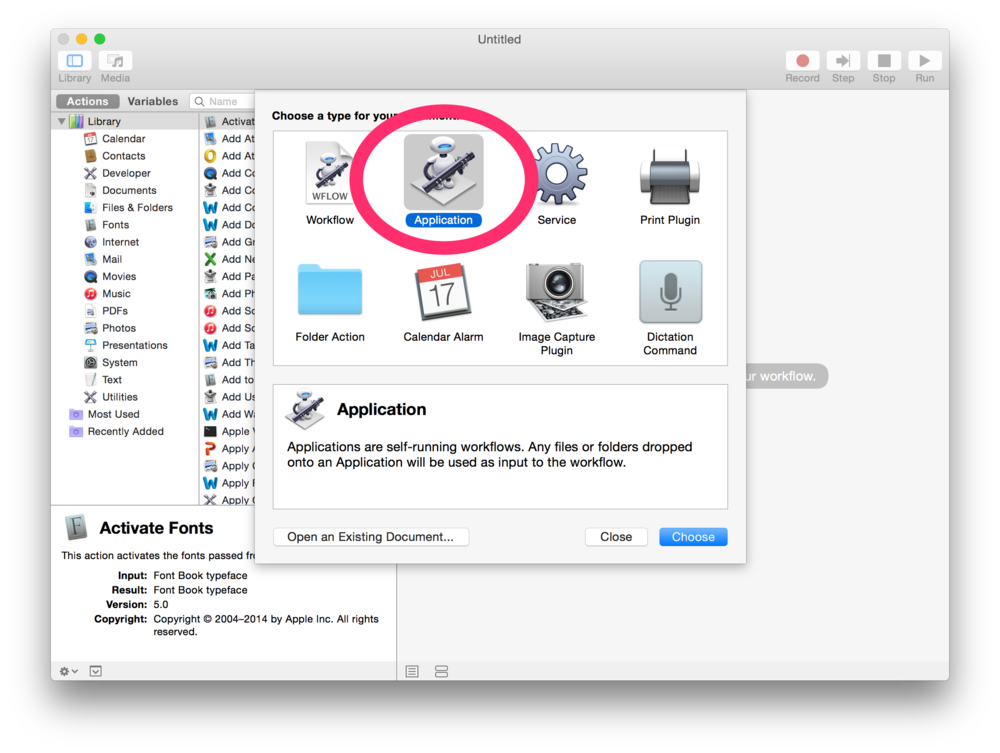
Task: Select the Activate Fonts action row
Action: 228,121
